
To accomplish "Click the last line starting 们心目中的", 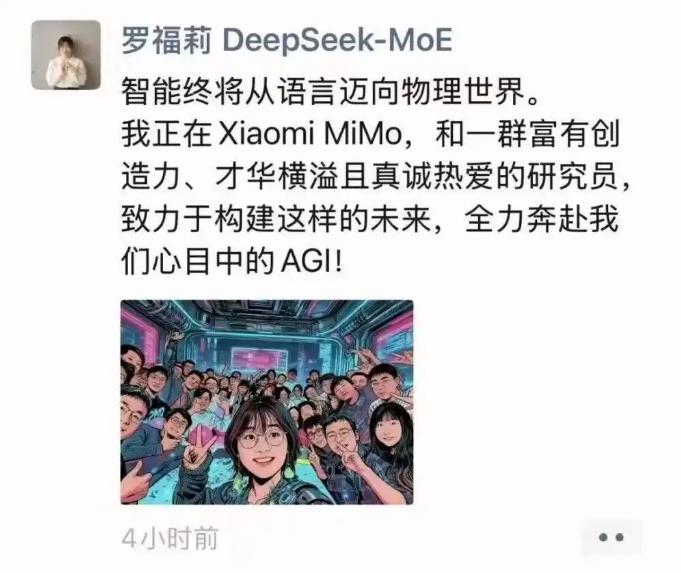I will coord(232,262).
